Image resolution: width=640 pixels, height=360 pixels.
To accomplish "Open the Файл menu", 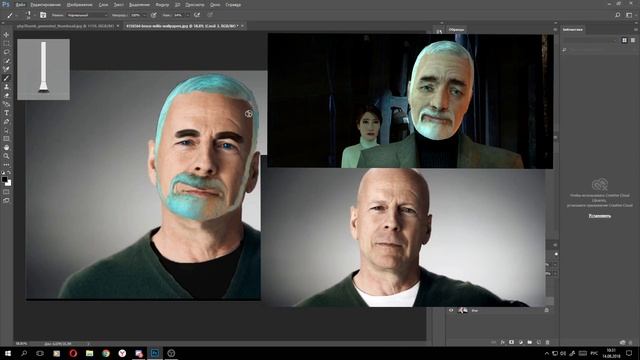I will (20, 5).
